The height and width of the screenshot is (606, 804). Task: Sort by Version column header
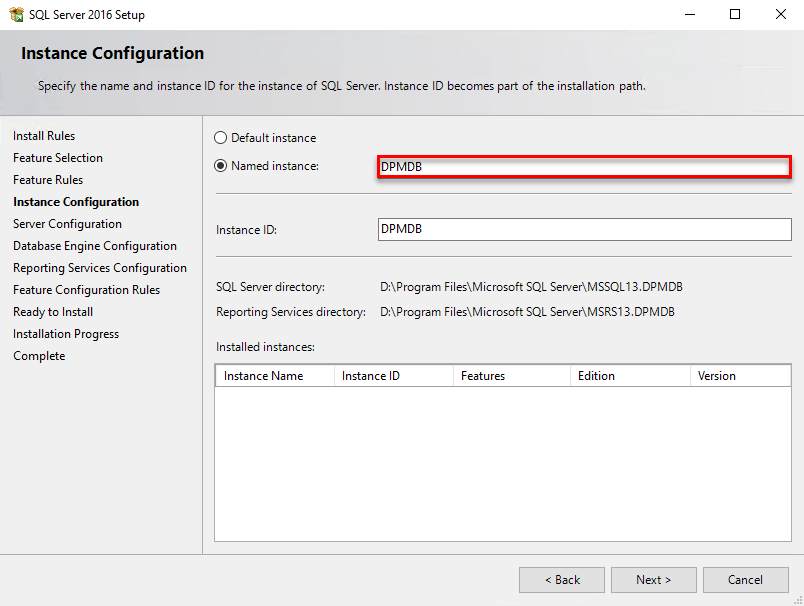(740, 376)
